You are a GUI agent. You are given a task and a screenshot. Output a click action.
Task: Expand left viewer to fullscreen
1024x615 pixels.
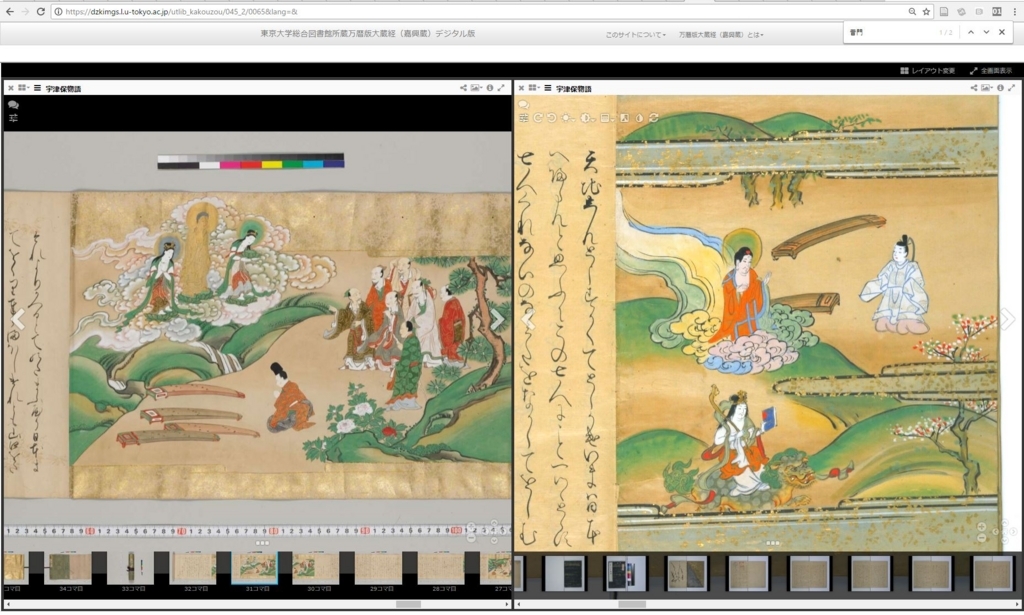(501, 87)
